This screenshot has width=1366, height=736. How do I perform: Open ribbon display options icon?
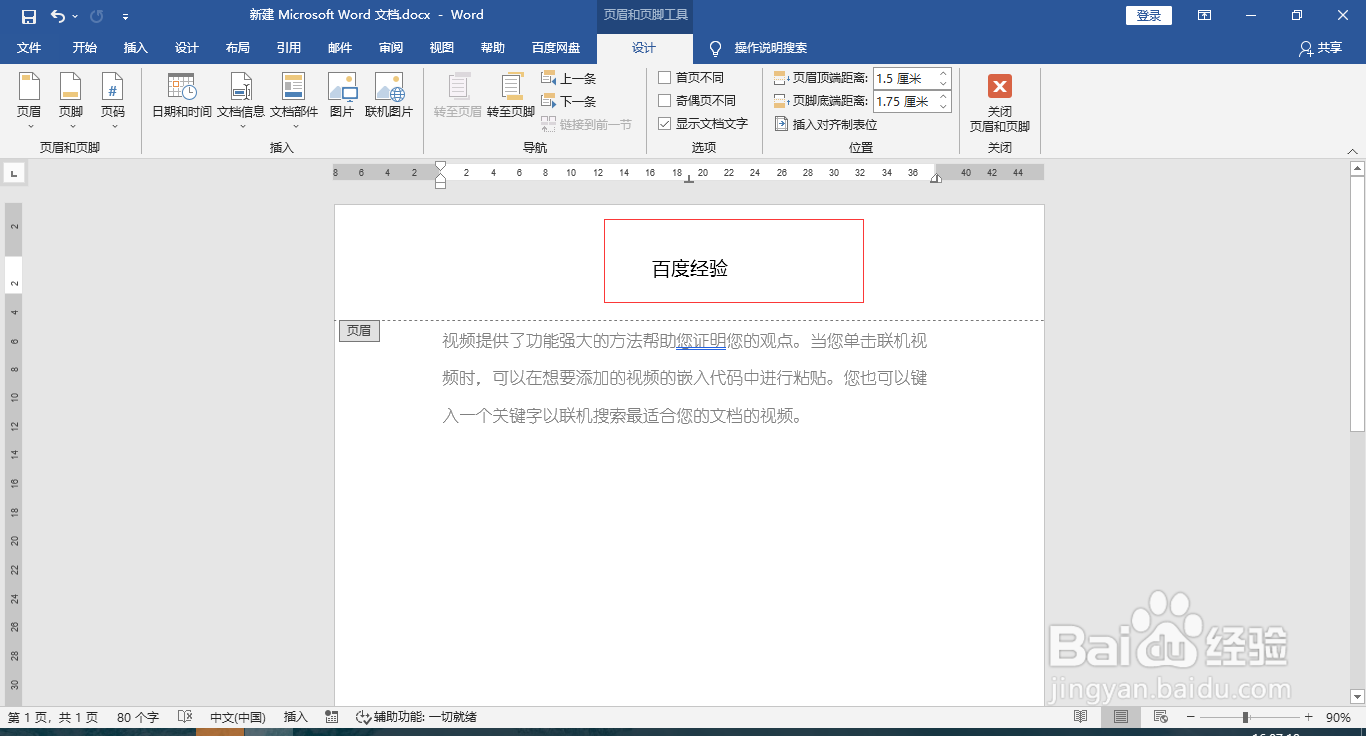[x=1204, y=16]
